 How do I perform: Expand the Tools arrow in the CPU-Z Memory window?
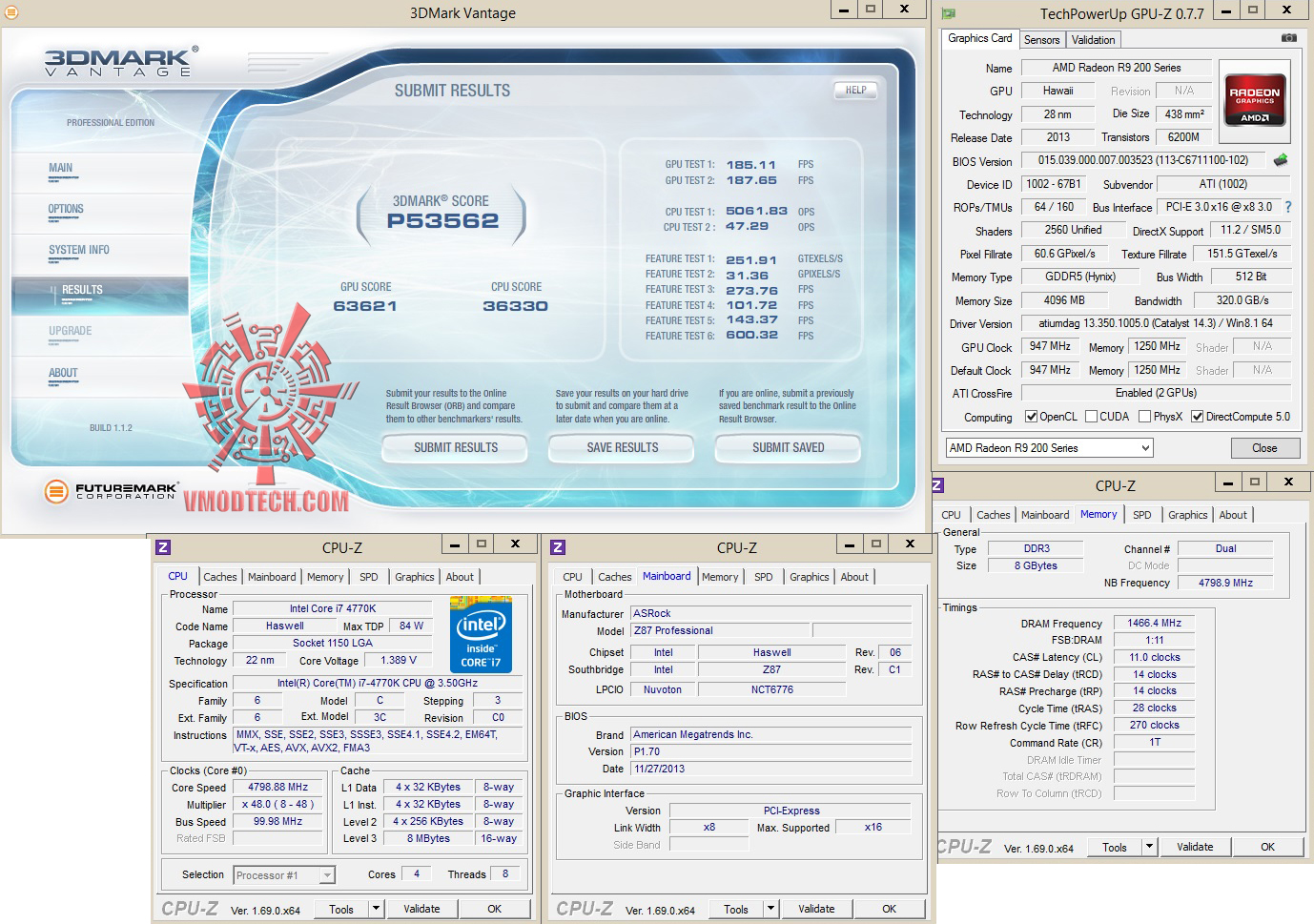[1149, 847]
